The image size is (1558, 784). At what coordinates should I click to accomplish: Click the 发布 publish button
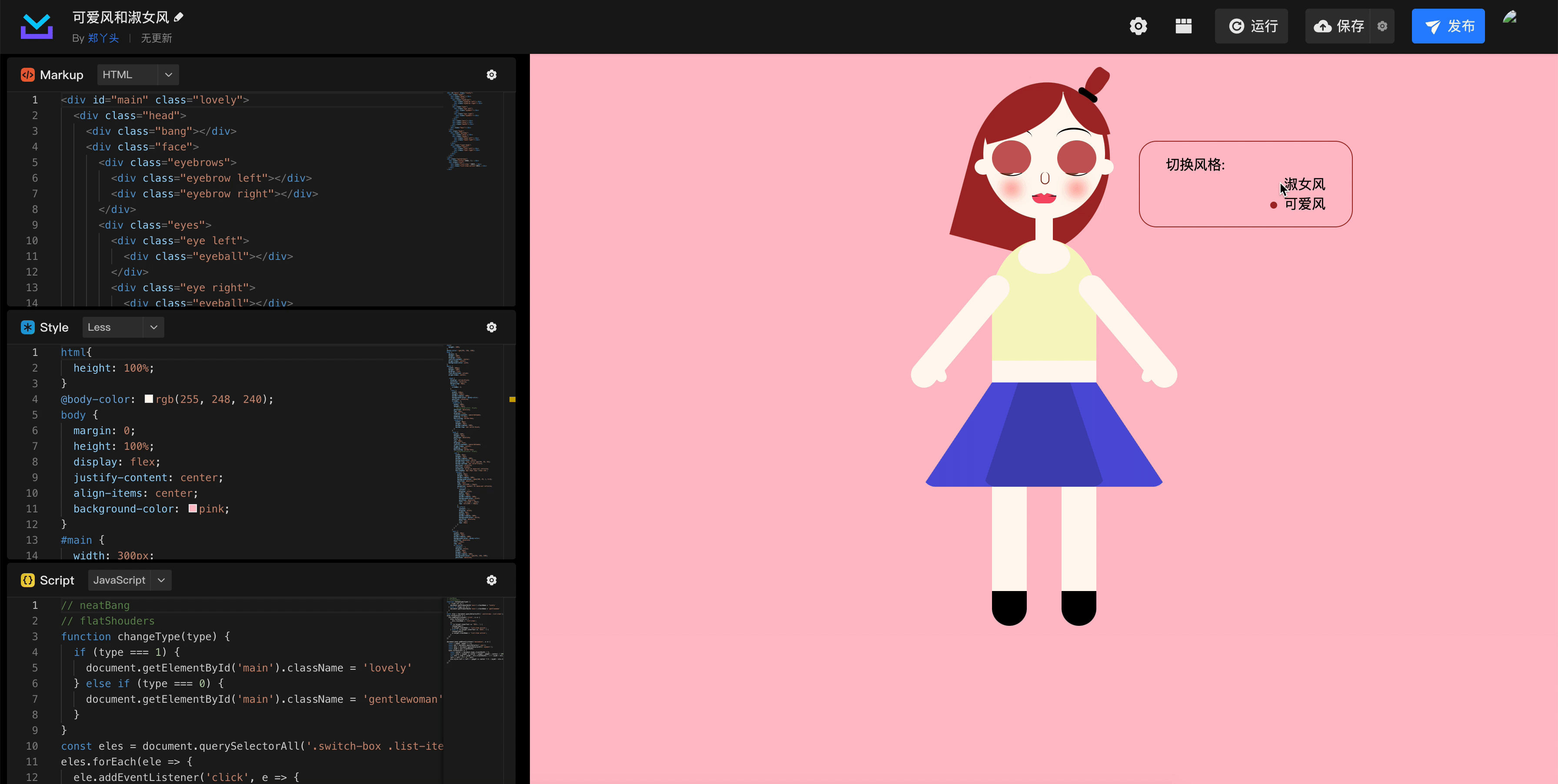[x=1448, y=26]
